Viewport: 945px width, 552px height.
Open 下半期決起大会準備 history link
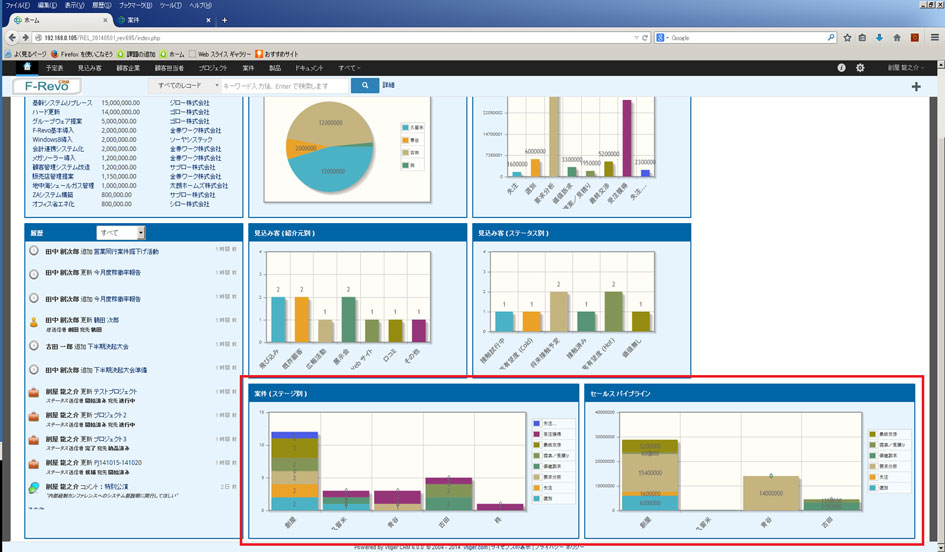[121, 369]
